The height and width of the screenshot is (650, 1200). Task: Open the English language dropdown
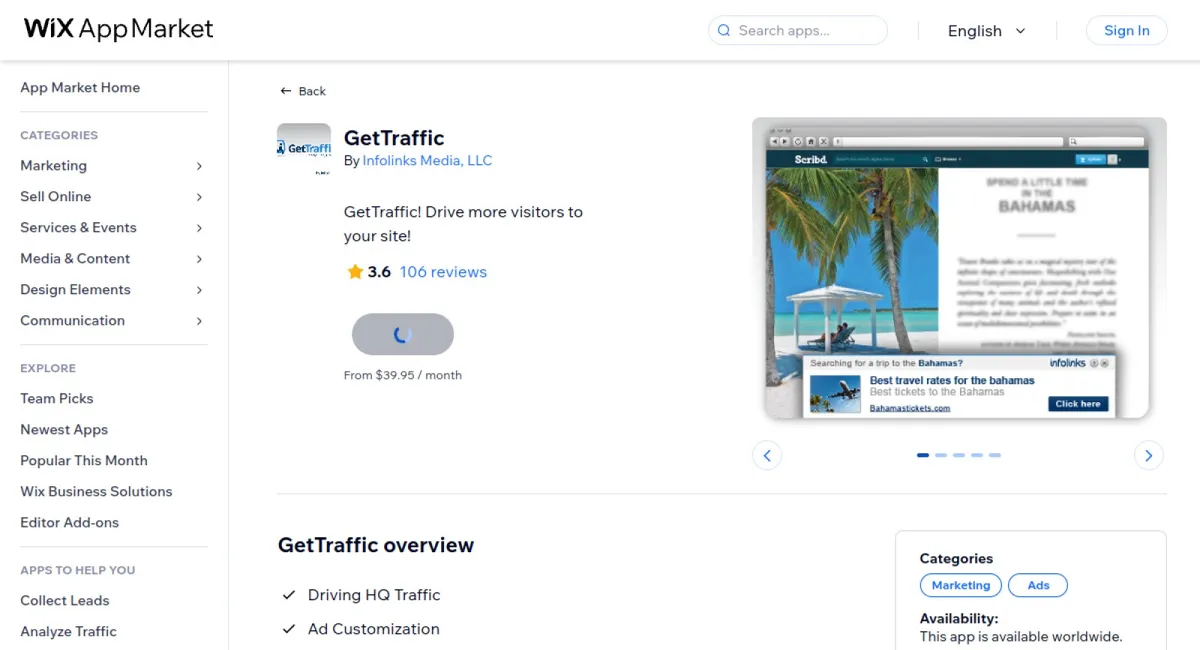[986, 31]
